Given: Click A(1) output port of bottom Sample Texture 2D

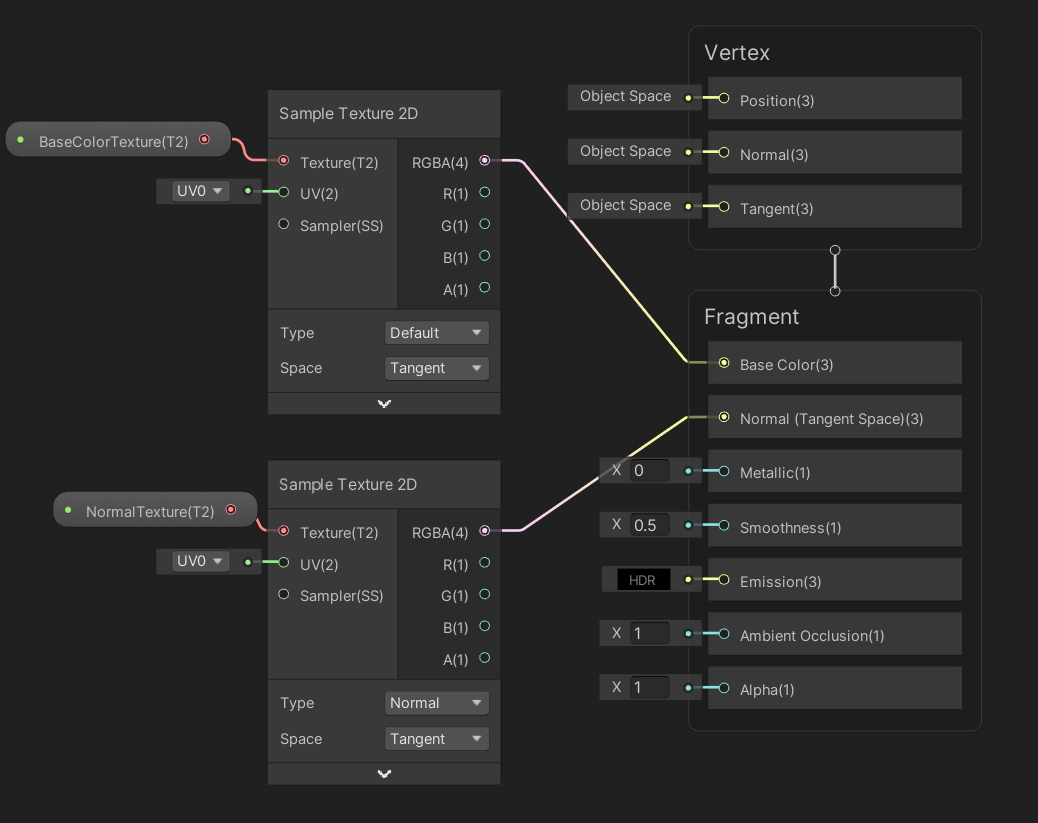Looking at the screenshot, I should (485, 657).
